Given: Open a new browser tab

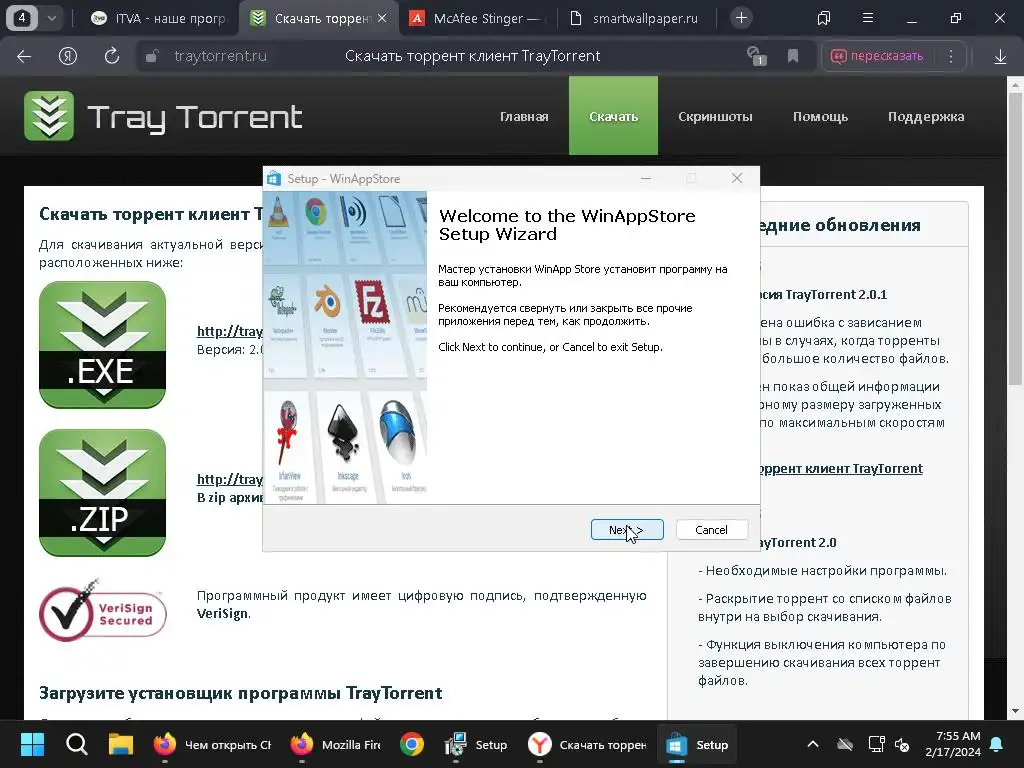Looking at the screenshot, I should pyautogui.click(x=741, y=18).
